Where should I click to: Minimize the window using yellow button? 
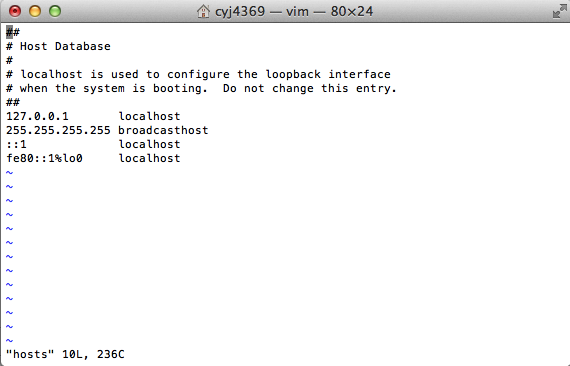click(x=35, y=11)
